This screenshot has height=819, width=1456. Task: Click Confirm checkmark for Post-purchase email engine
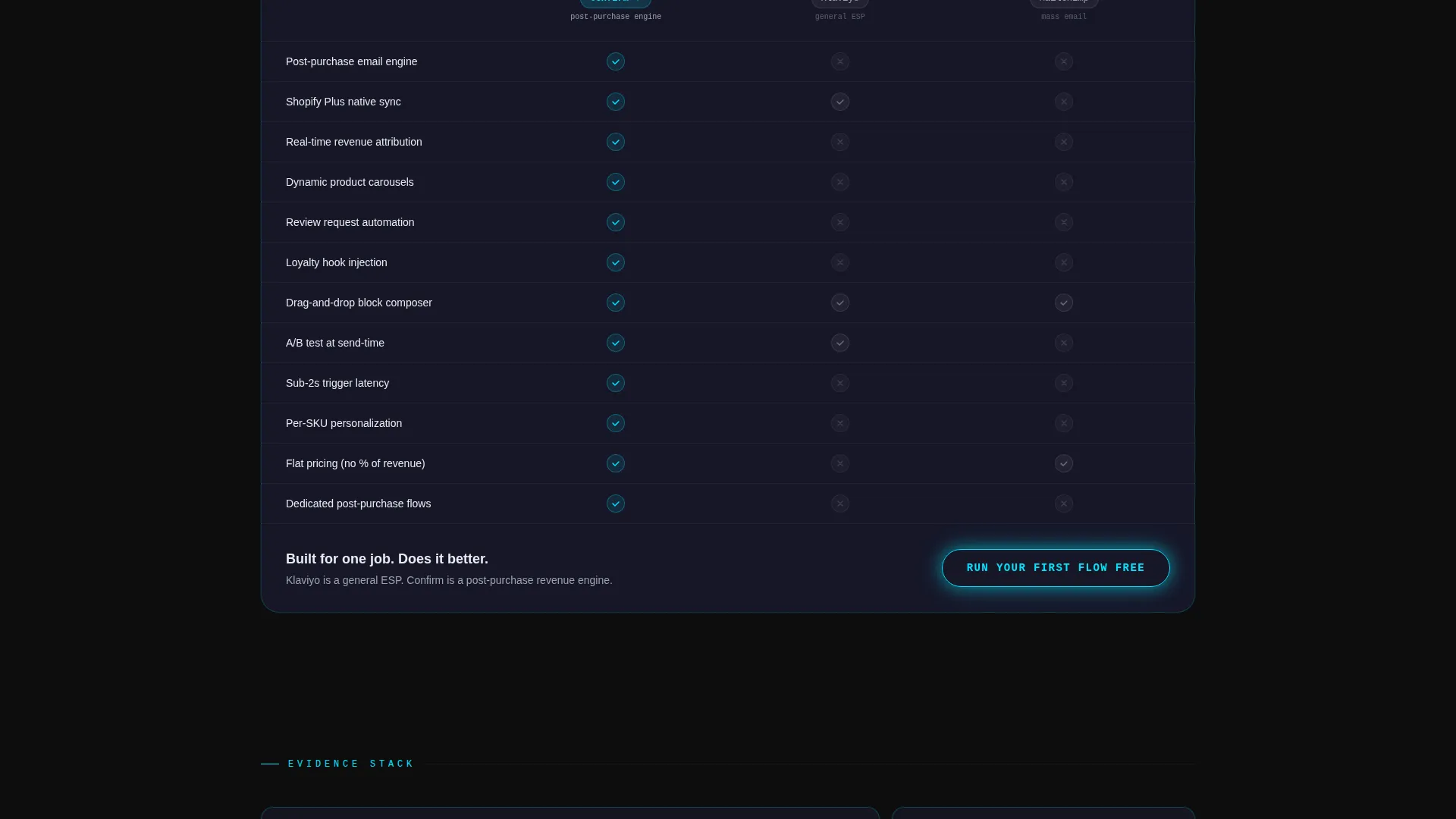click(x=616, y=61)
